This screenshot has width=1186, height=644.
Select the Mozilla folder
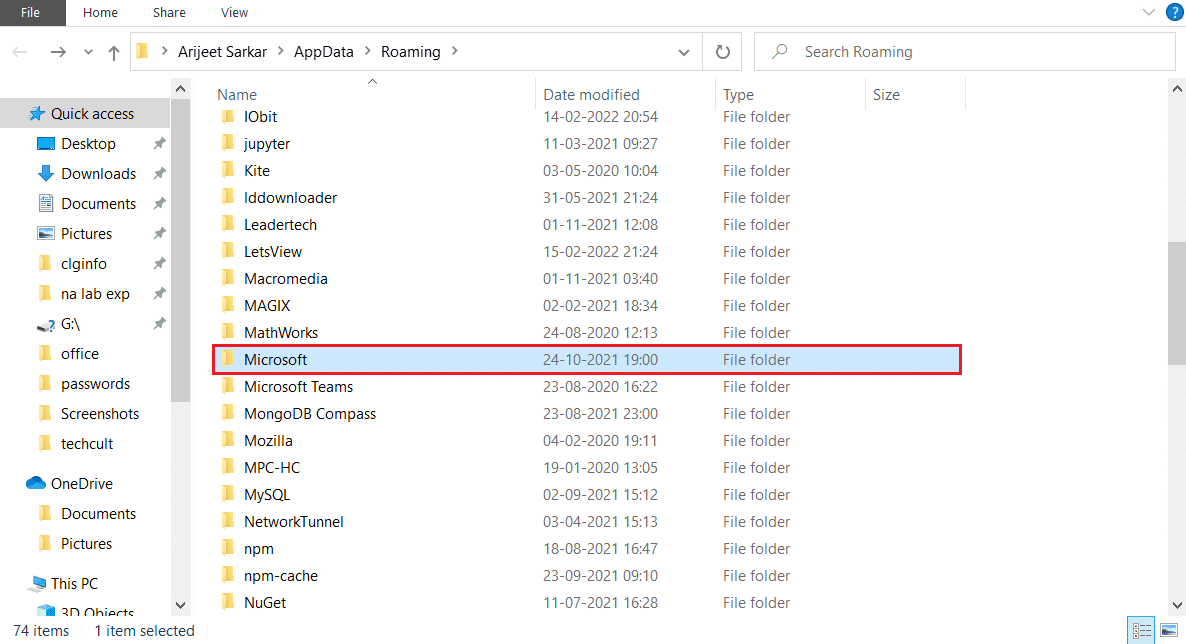[x=268, y=440]
